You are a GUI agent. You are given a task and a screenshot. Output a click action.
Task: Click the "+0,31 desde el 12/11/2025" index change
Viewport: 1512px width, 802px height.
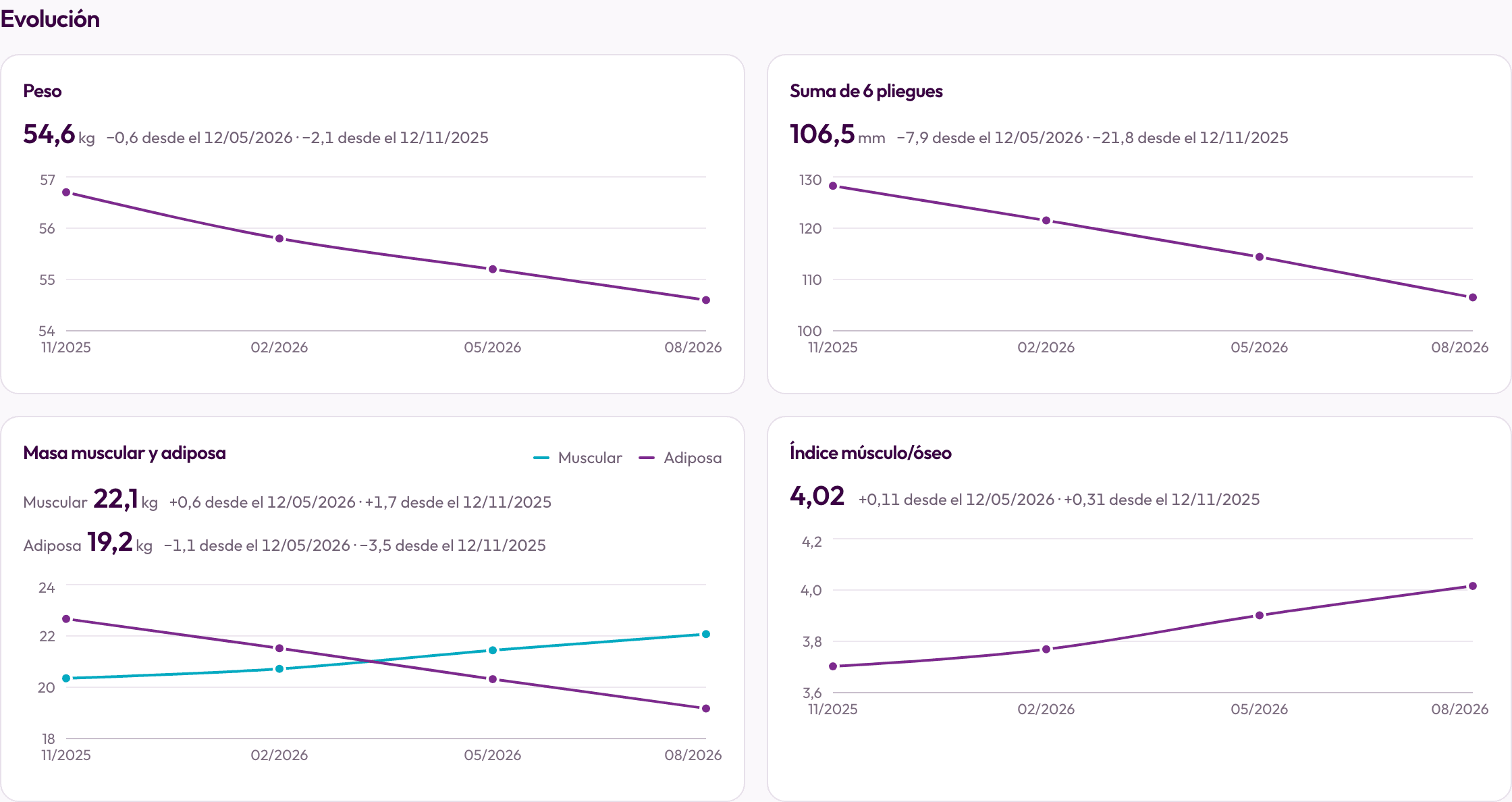[x=1162, y=500]
